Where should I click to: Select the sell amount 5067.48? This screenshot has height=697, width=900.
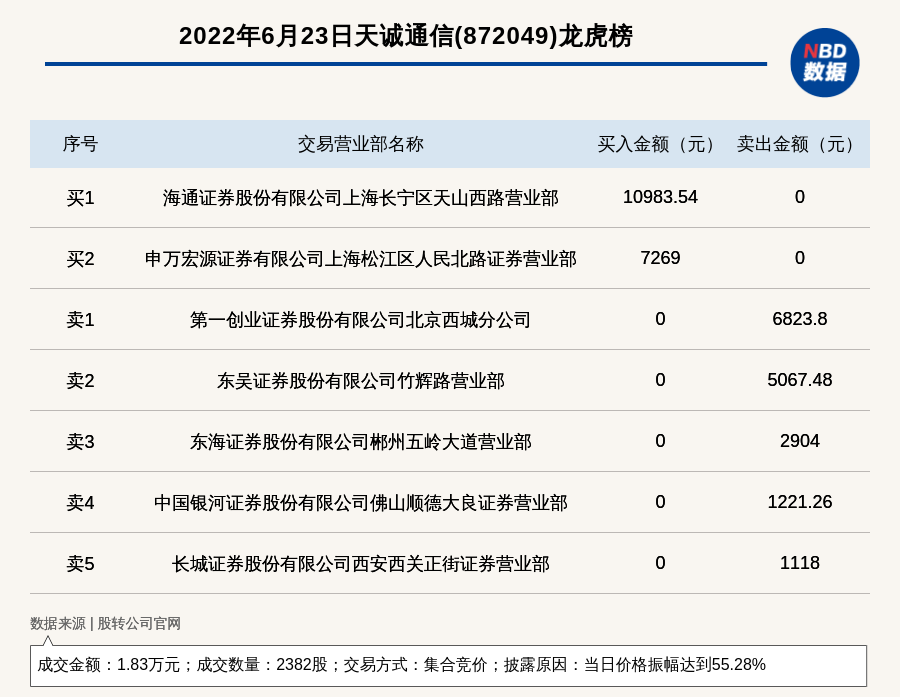click(800, 380)
